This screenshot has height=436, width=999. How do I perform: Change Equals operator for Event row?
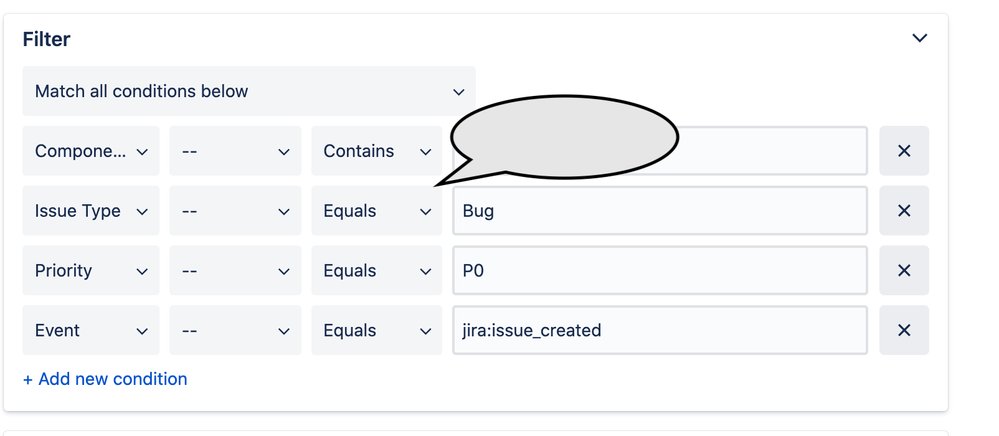[x=377, y=330]
